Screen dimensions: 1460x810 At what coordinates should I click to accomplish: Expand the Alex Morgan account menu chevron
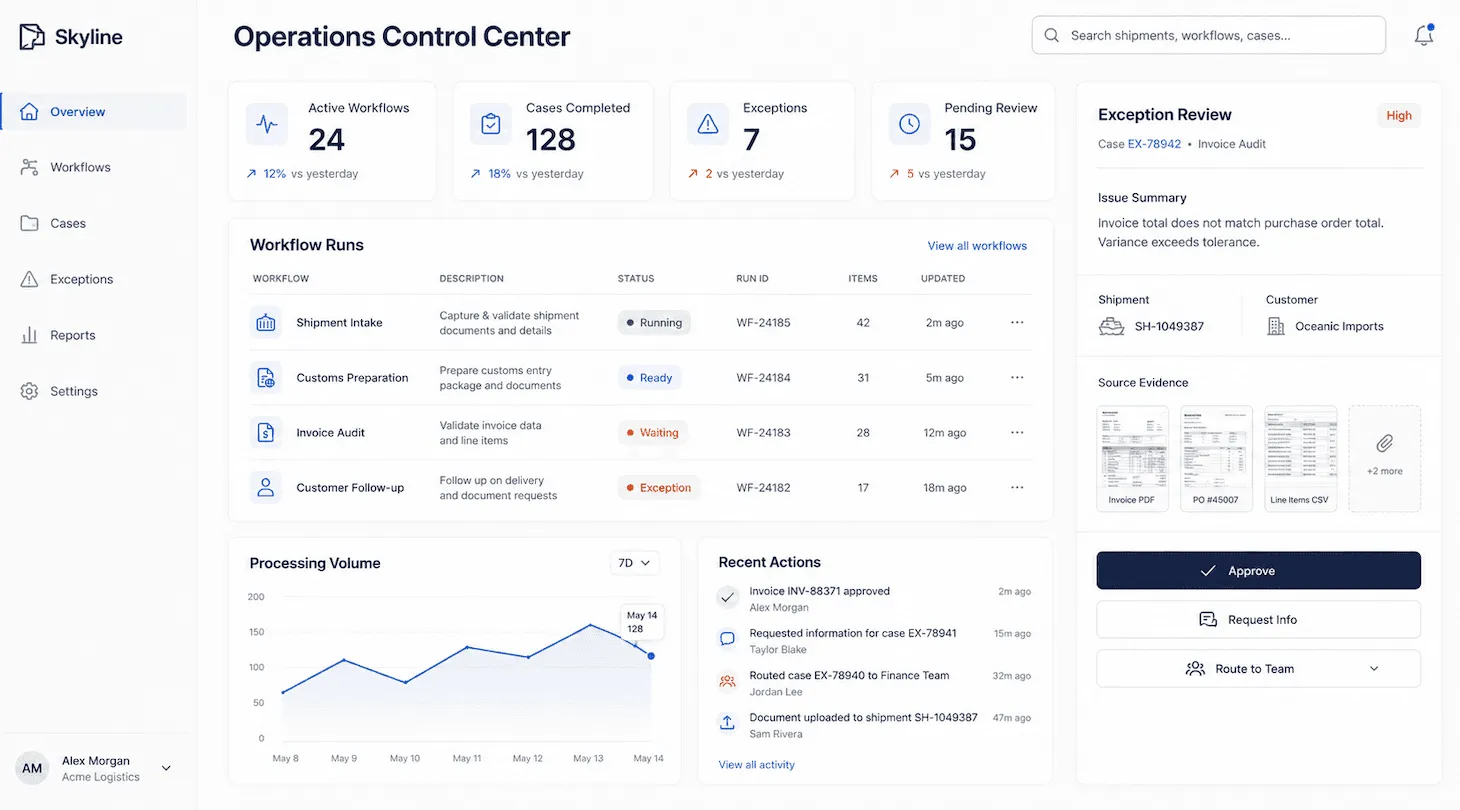[x=166, y=768]
